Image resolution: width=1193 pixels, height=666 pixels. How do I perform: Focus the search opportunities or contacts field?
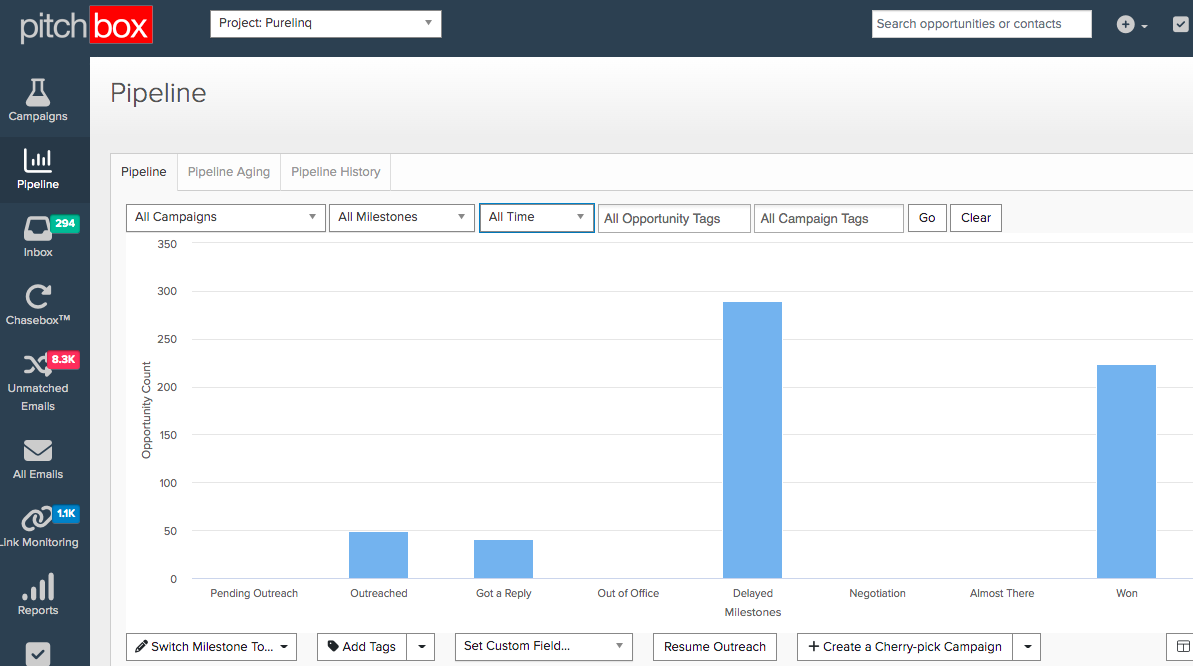coord(981,24)
